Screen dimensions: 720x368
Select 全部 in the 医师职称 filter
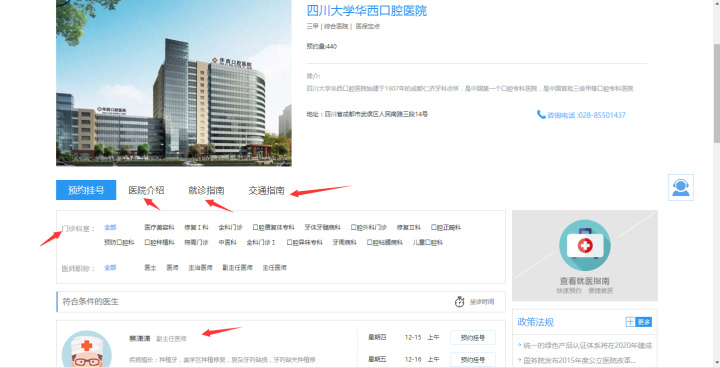point(110,267)
